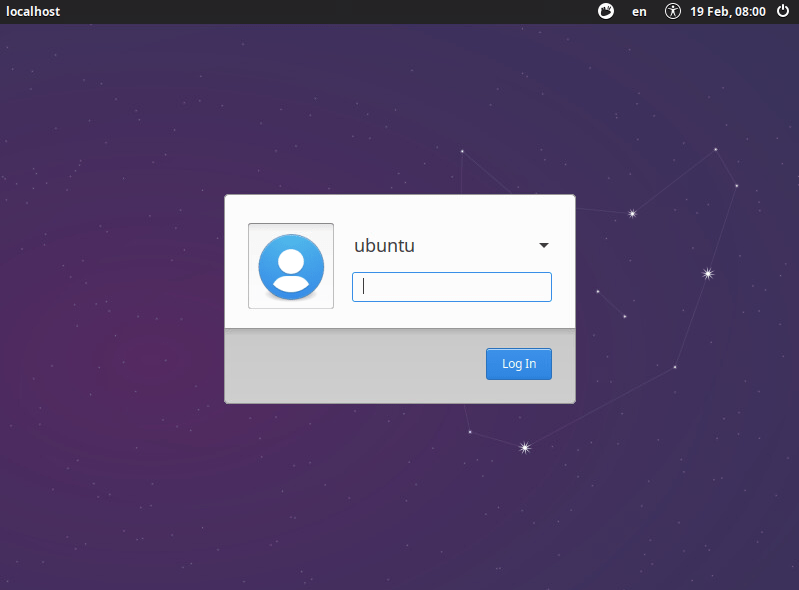799x590 pixels.
Task: Open the Xfce session selector icon
Action: (x=606, y=12)
